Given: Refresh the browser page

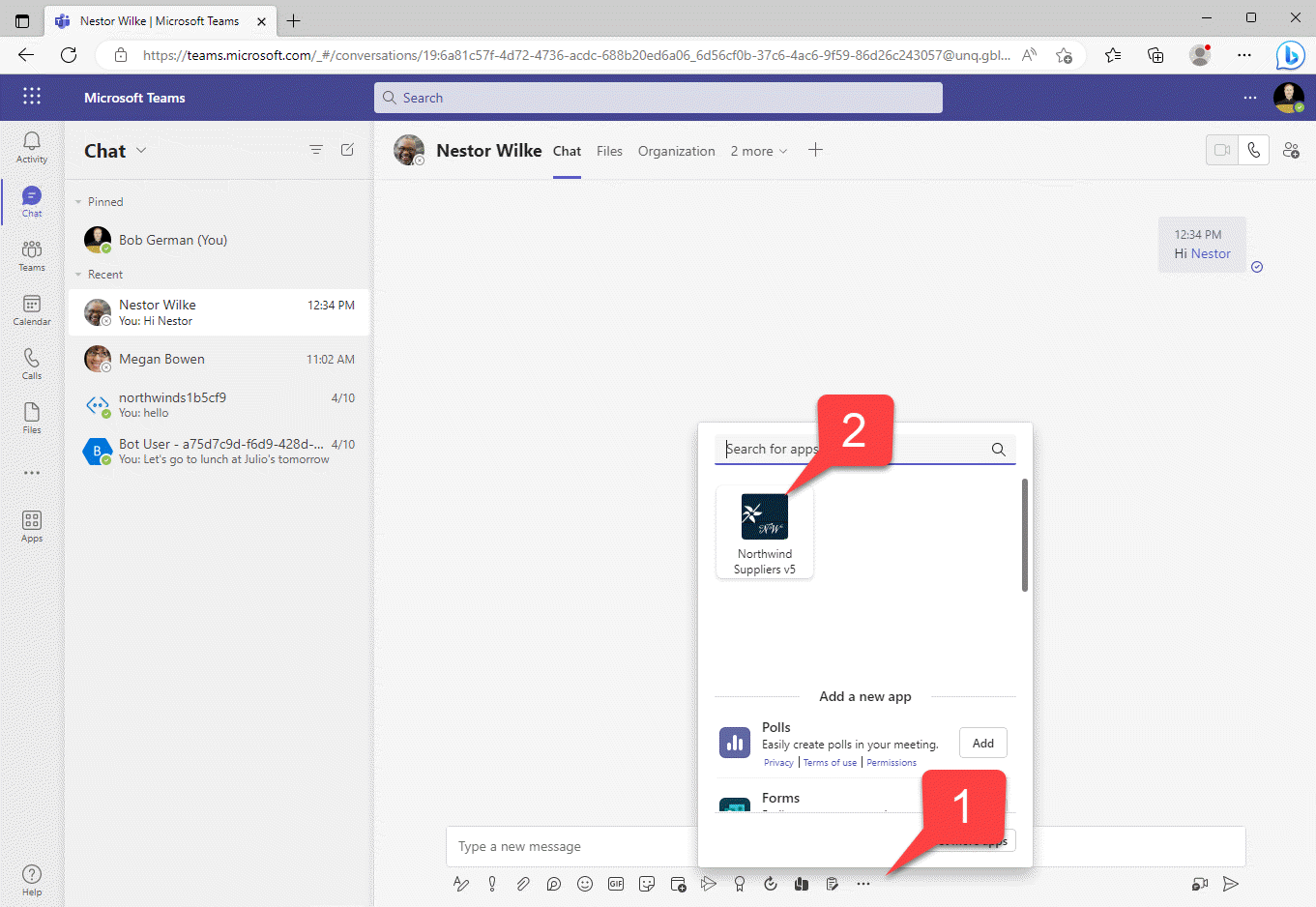Looking at the screenshot, I should point(69,55).
